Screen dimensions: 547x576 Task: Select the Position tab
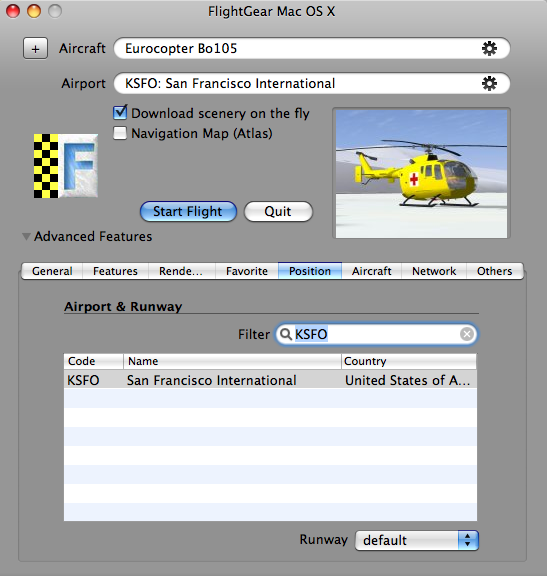(x=310, y=271)
